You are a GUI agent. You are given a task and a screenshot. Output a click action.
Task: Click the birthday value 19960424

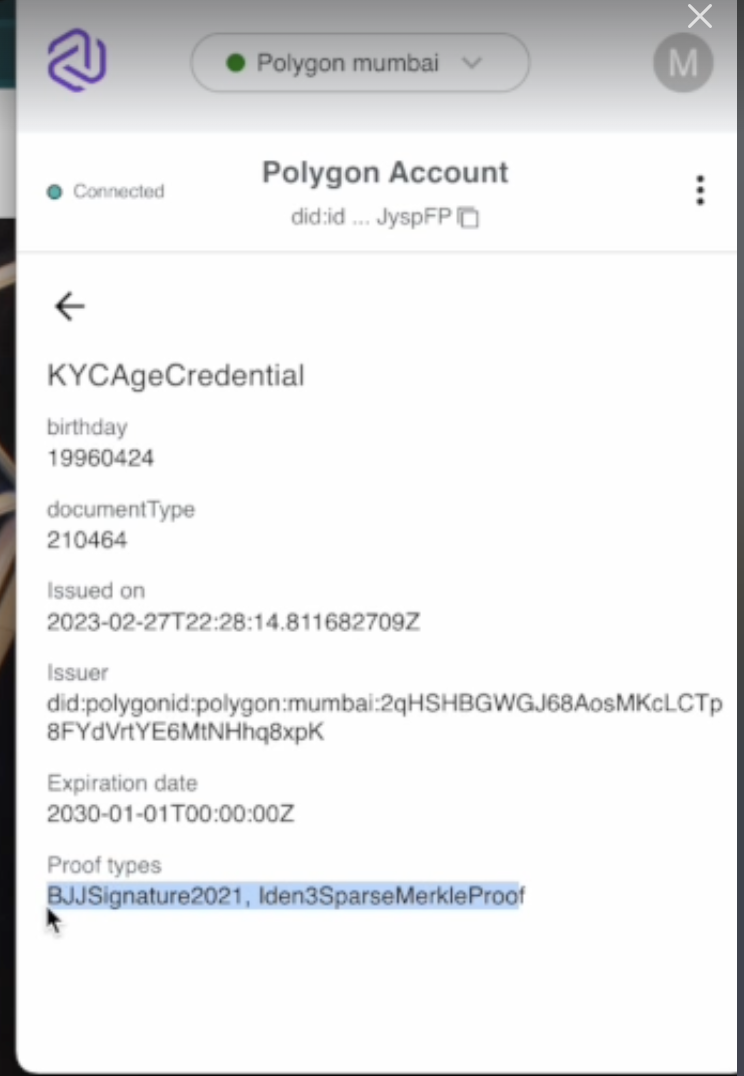[x=100, y=458]
